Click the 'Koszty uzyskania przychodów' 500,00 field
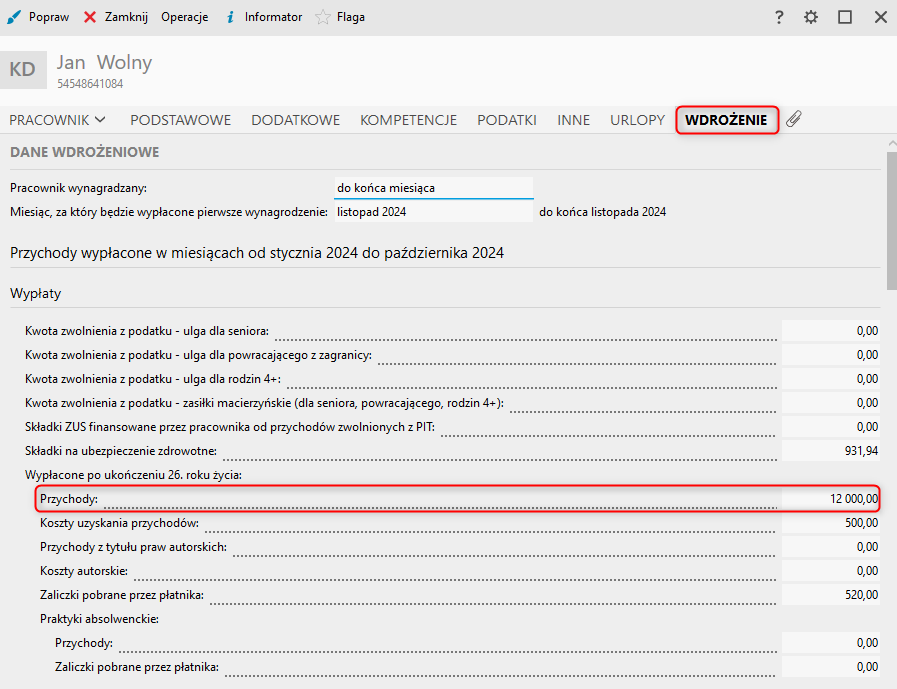Viewport: 897px width, 689px height. point(831,523)
